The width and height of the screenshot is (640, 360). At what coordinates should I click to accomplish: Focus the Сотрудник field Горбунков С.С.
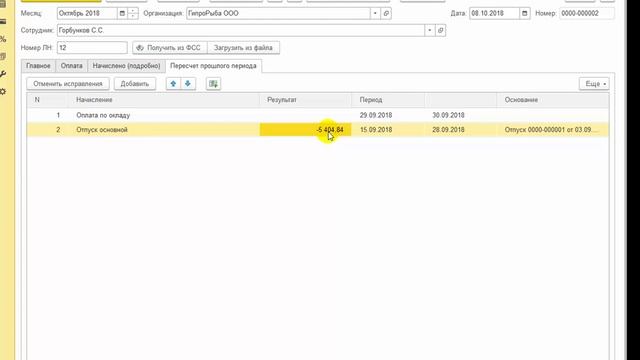(241, 30)
